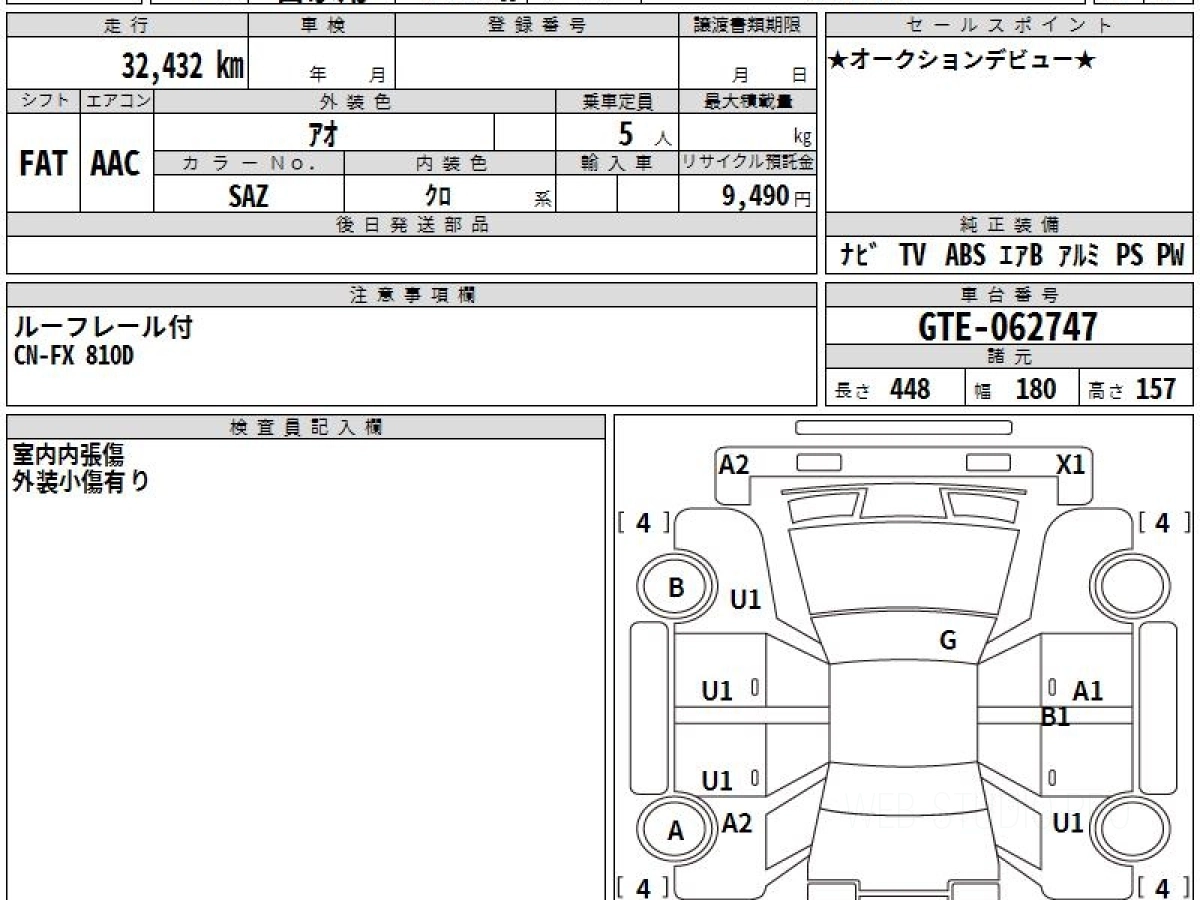Click the ナビ equipment label

click(859, 255)
